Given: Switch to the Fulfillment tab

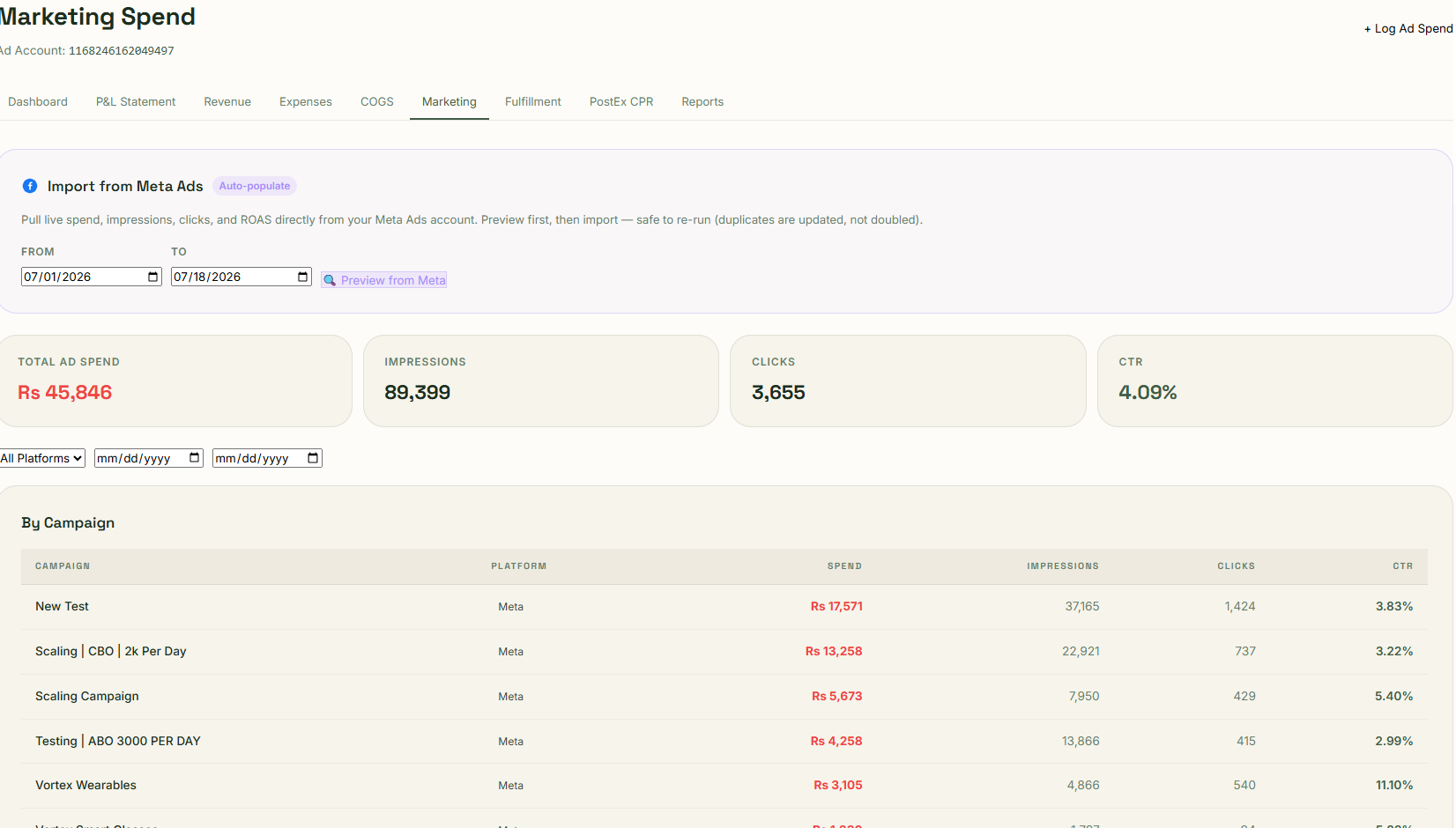Looking at the screenshot, I should [533, 102].
